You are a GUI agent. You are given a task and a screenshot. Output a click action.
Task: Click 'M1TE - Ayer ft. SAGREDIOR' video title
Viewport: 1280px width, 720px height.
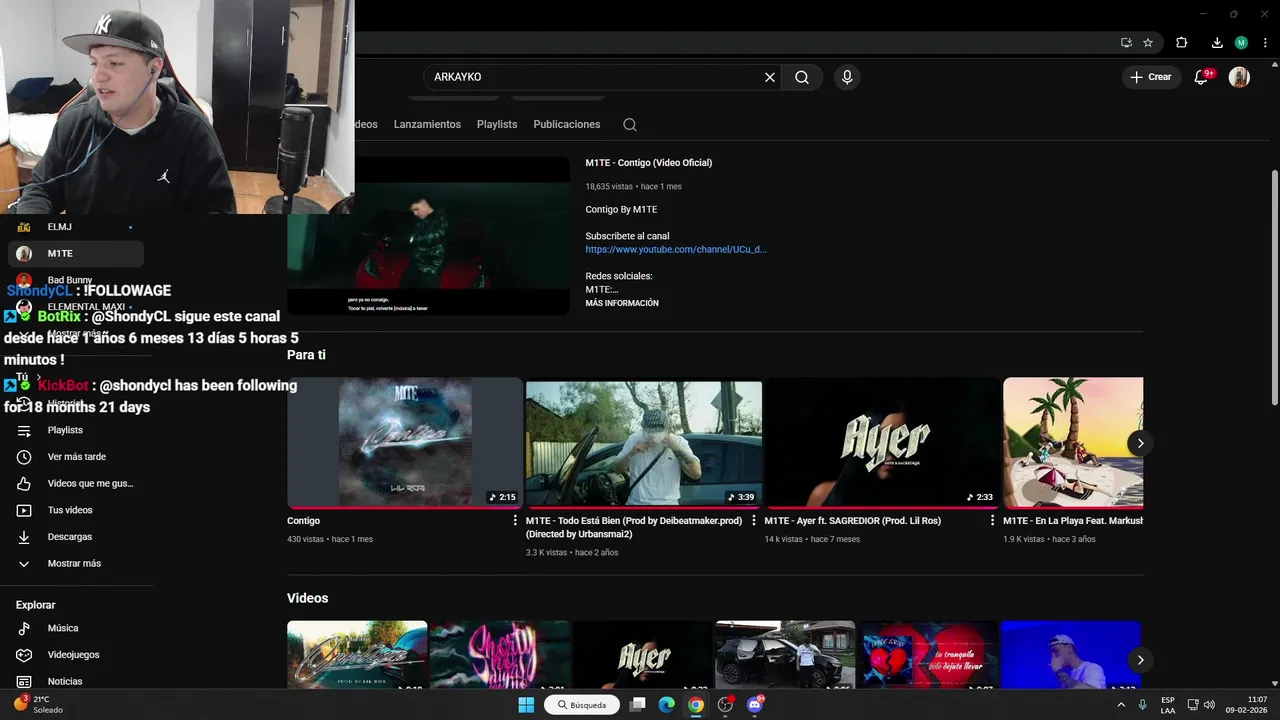tap(853, 521)
